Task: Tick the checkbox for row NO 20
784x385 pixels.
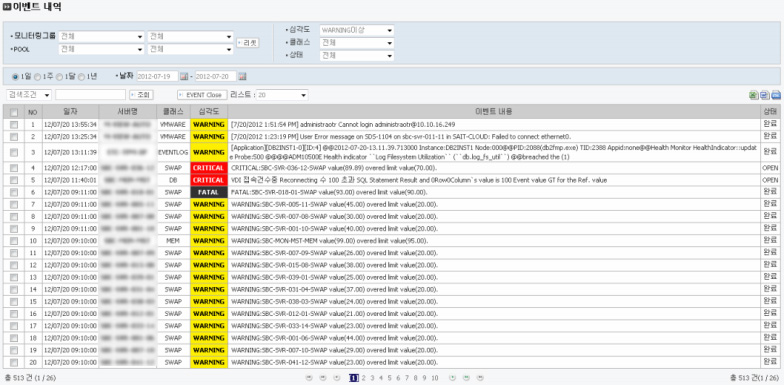Action: pyautogui.click(x=14, y=362)
